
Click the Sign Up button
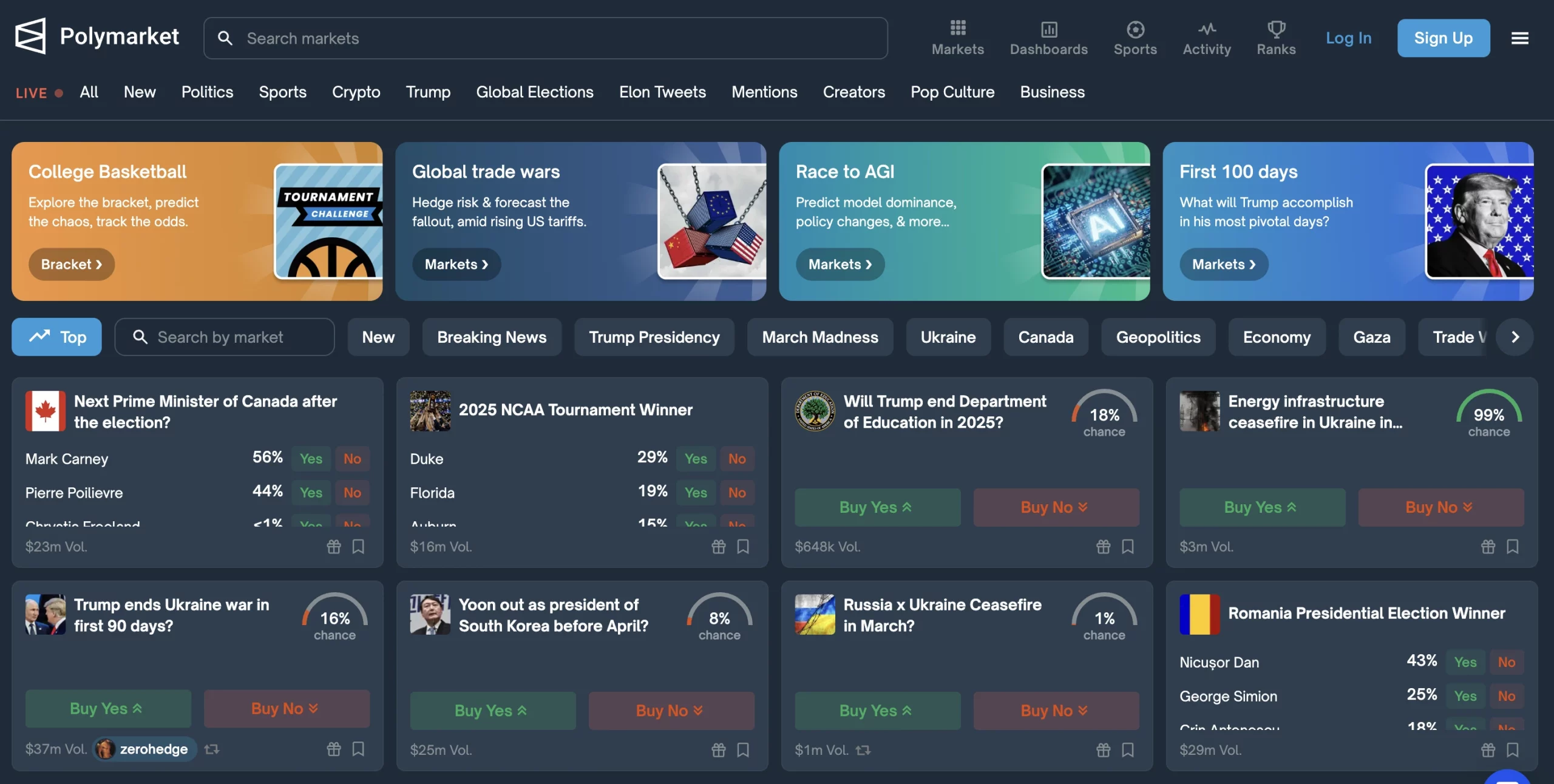[x=1444, y=38]
